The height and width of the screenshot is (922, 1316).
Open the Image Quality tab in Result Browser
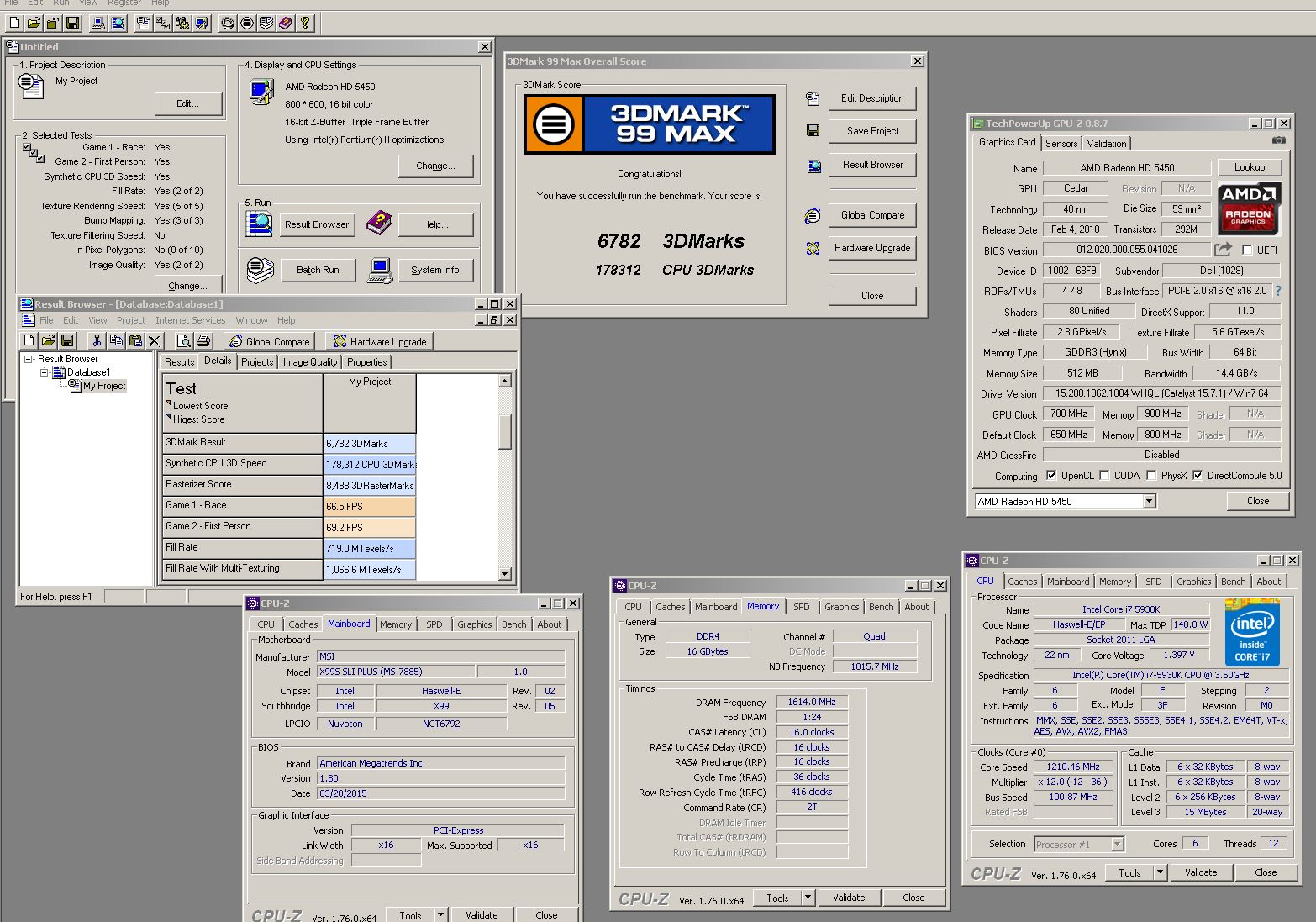tap(310, 362)
